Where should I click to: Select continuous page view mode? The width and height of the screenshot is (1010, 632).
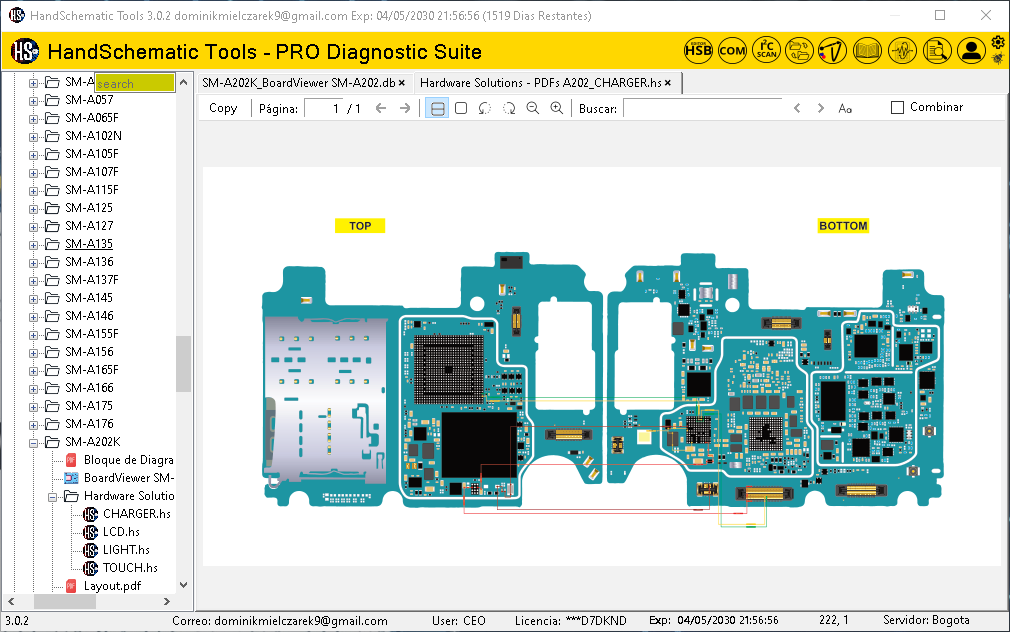coord(437,108)
